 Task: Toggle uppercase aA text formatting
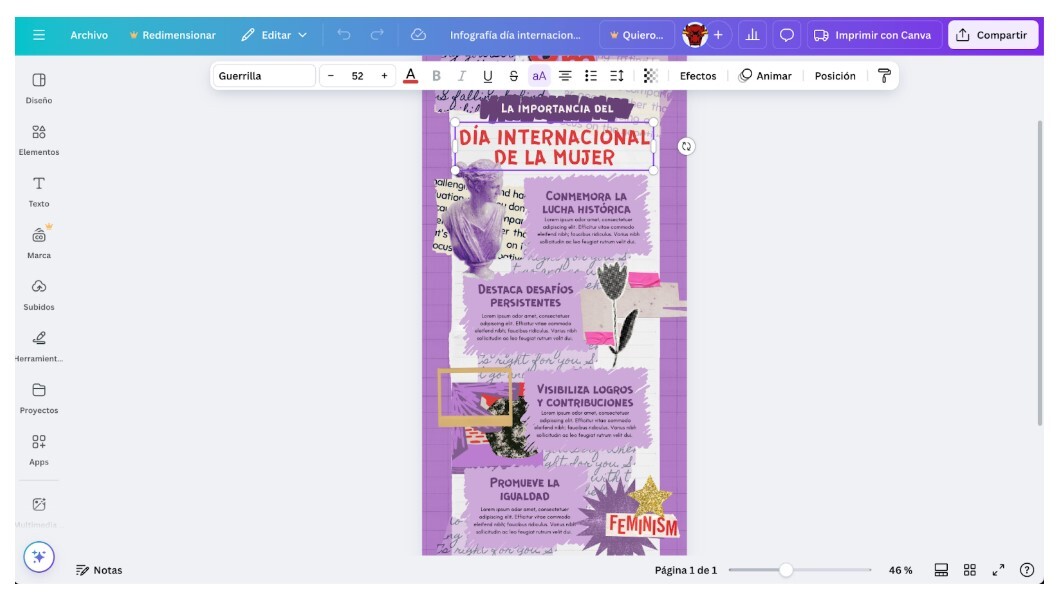click(x=539, y=76)
